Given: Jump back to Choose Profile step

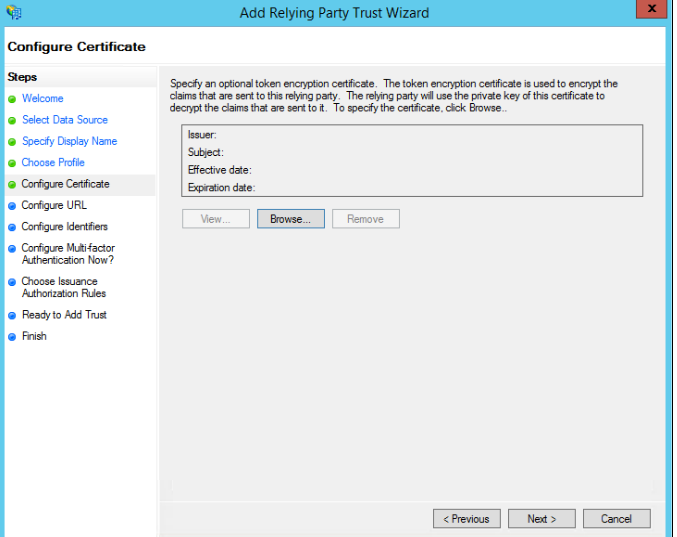Looking at the screenshot, I should coord(53,163).
